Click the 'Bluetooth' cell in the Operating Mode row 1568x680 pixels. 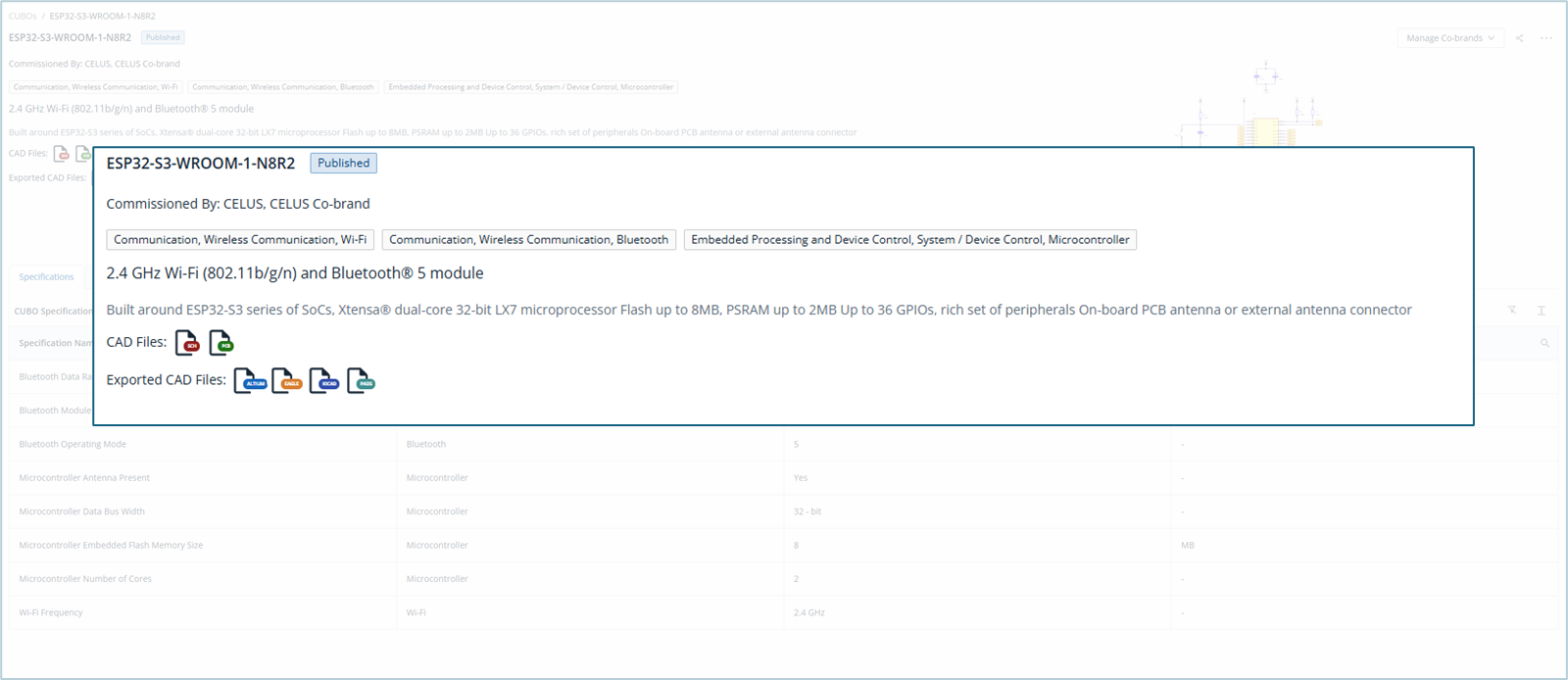coord(426,445)
